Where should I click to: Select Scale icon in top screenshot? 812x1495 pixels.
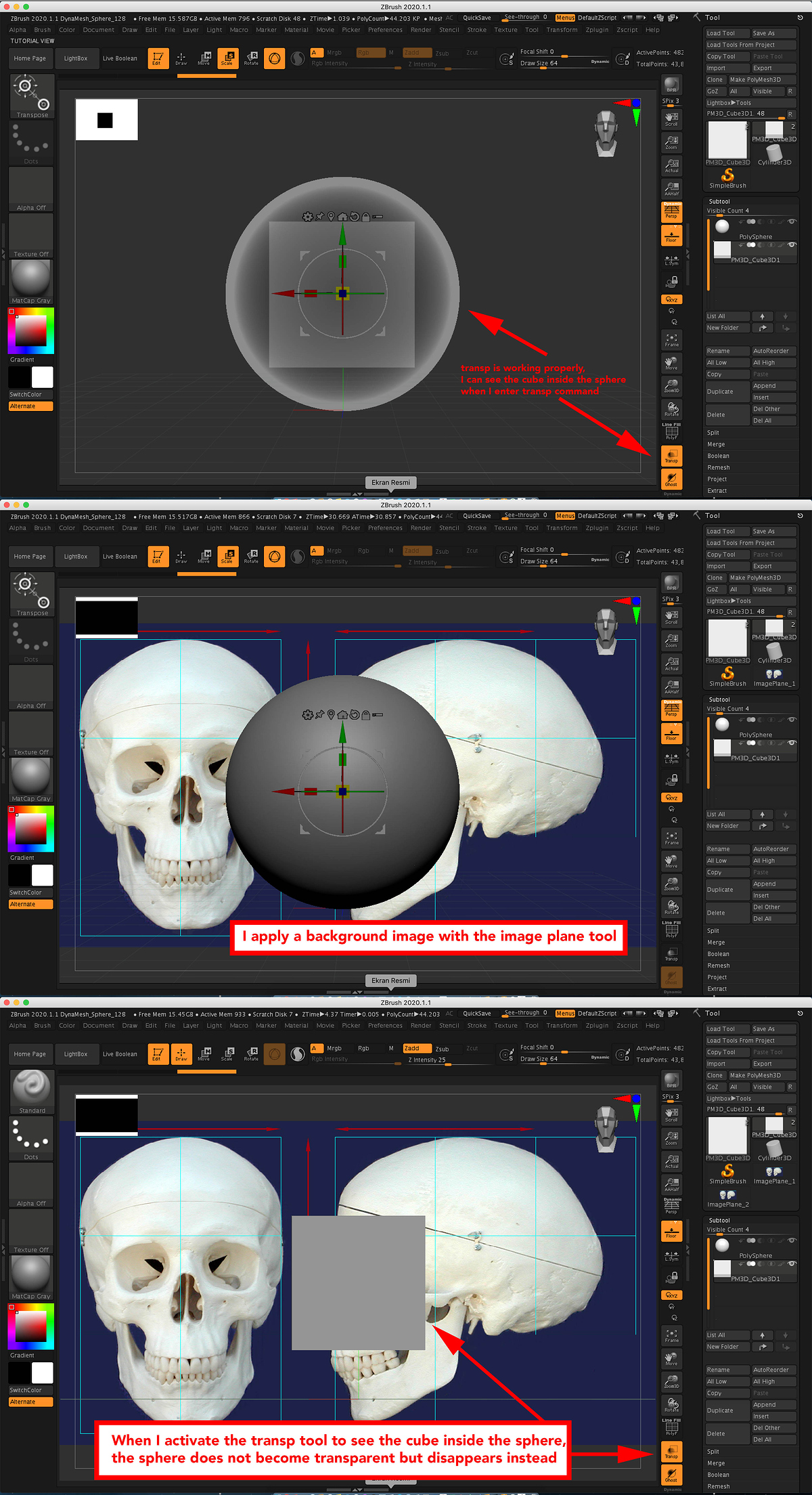pyautogui.click(x=228, y=58)
